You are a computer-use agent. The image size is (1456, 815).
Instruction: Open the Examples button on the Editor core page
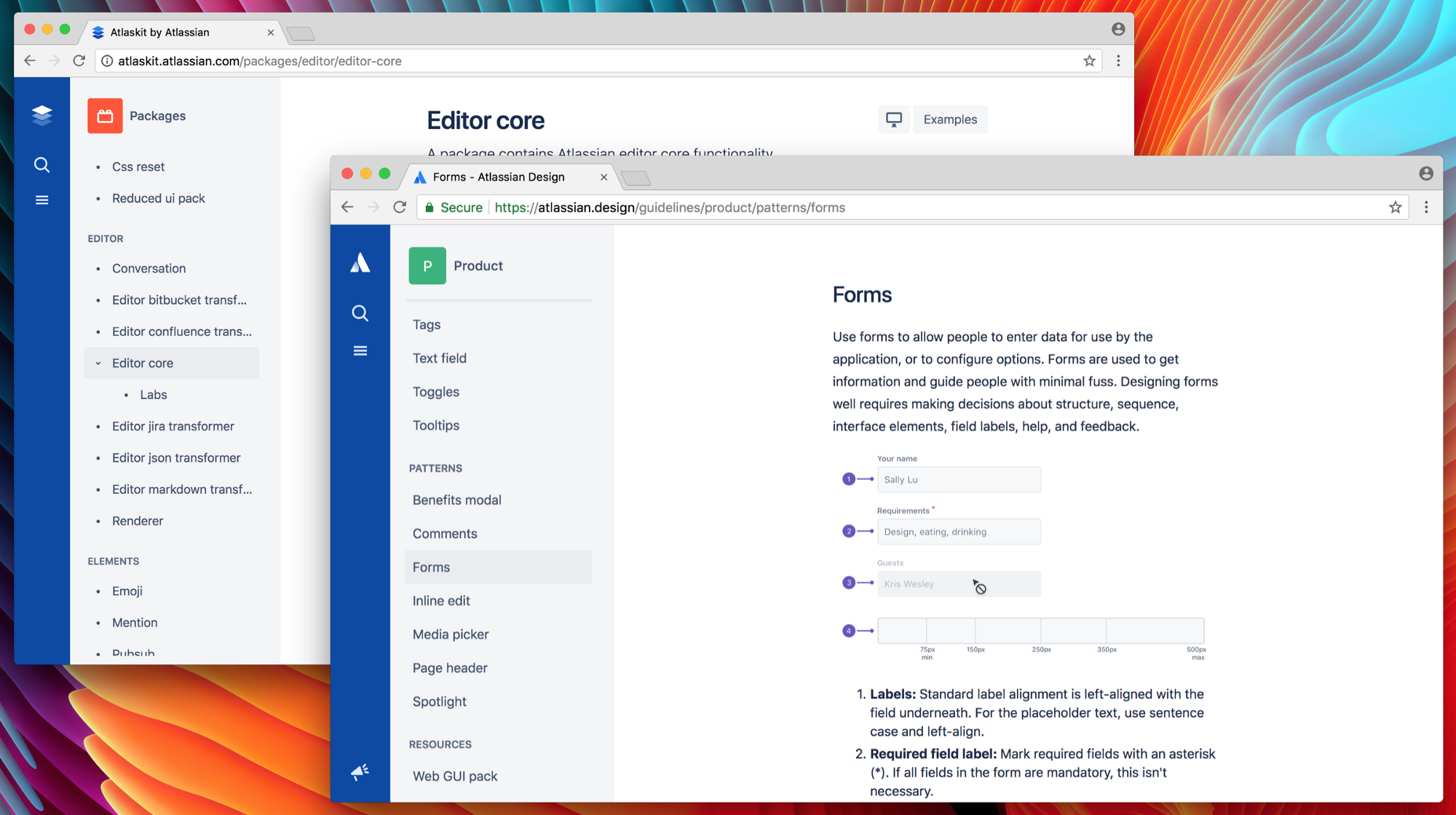pyautogui.click(x=950, y=119)
